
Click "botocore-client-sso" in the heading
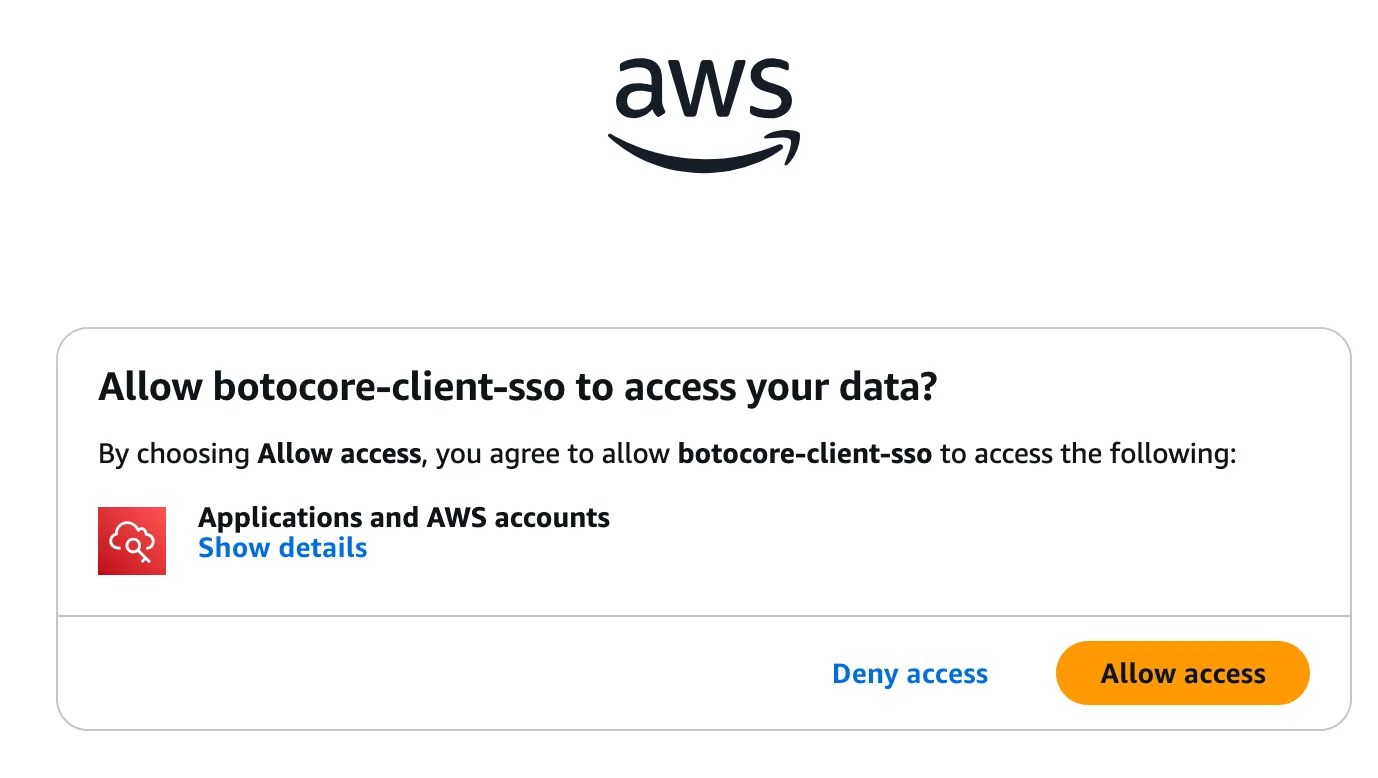click(390, 388)
